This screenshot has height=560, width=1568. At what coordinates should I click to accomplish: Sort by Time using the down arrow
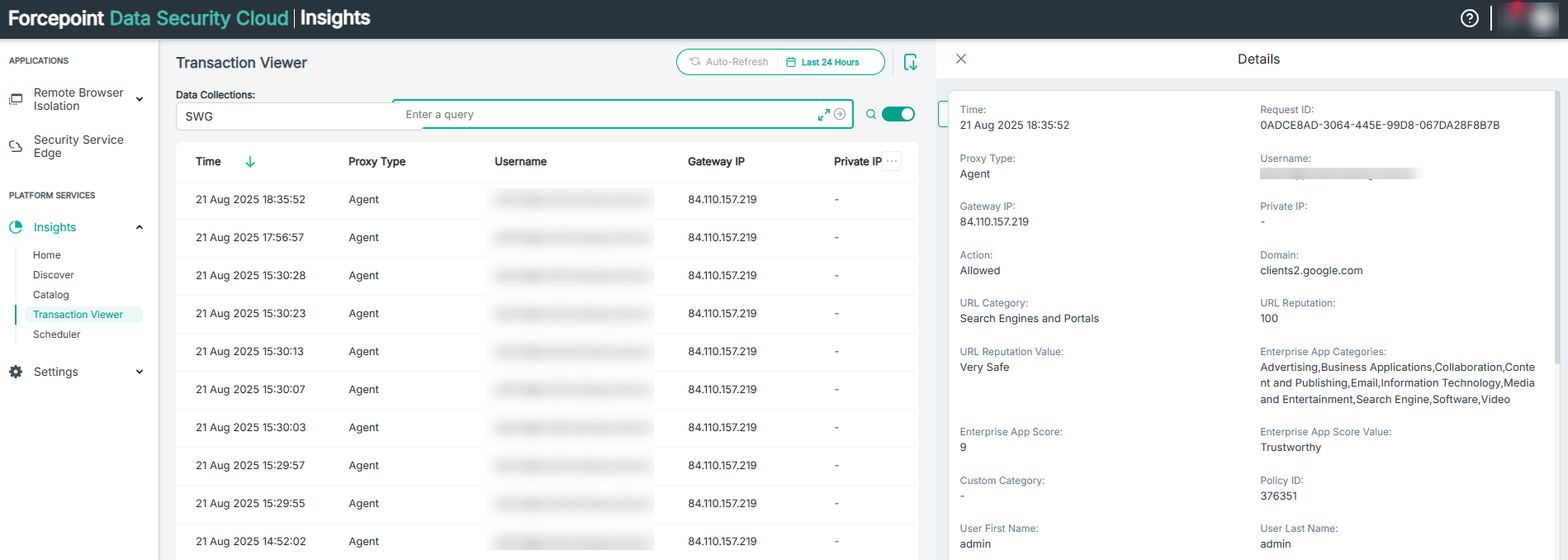click(x=250, y=162)
